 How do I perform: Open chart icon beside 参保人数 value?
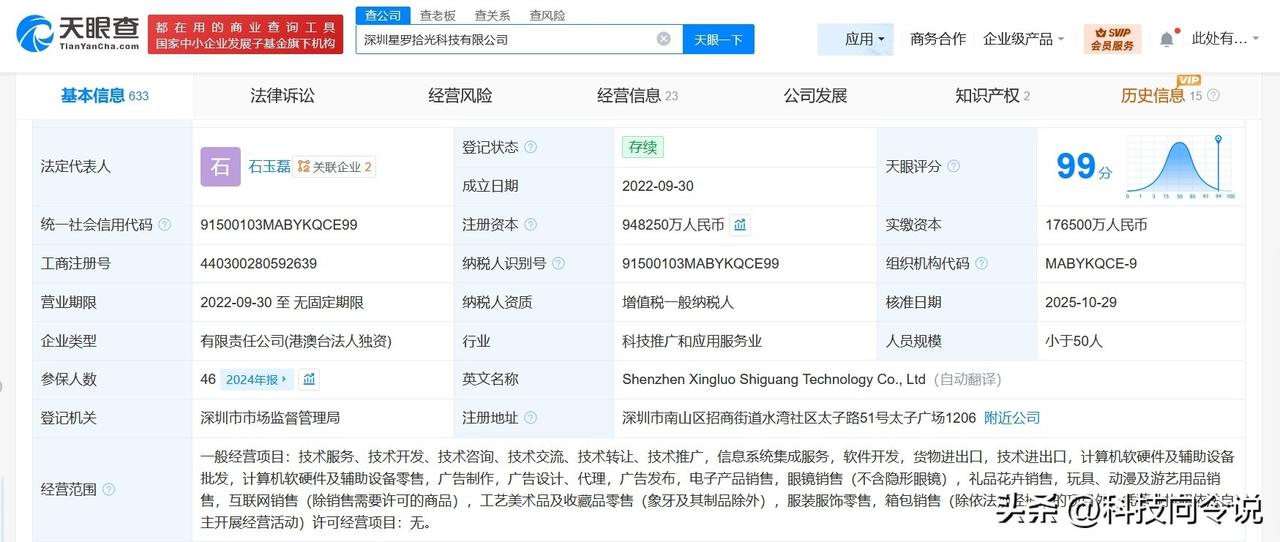309,379
